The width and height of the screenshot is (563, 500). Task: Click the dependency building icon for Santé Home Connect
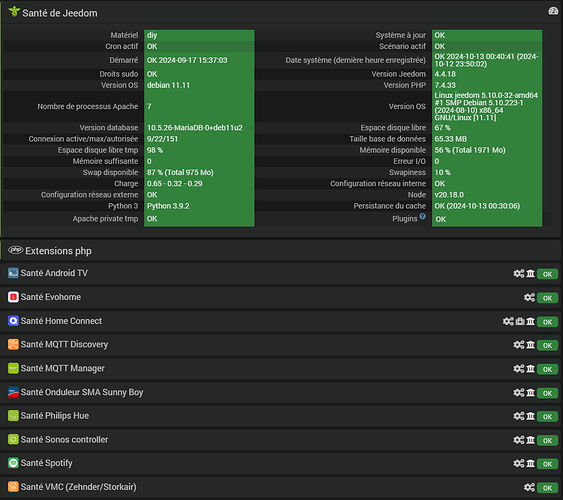(531, 321)
